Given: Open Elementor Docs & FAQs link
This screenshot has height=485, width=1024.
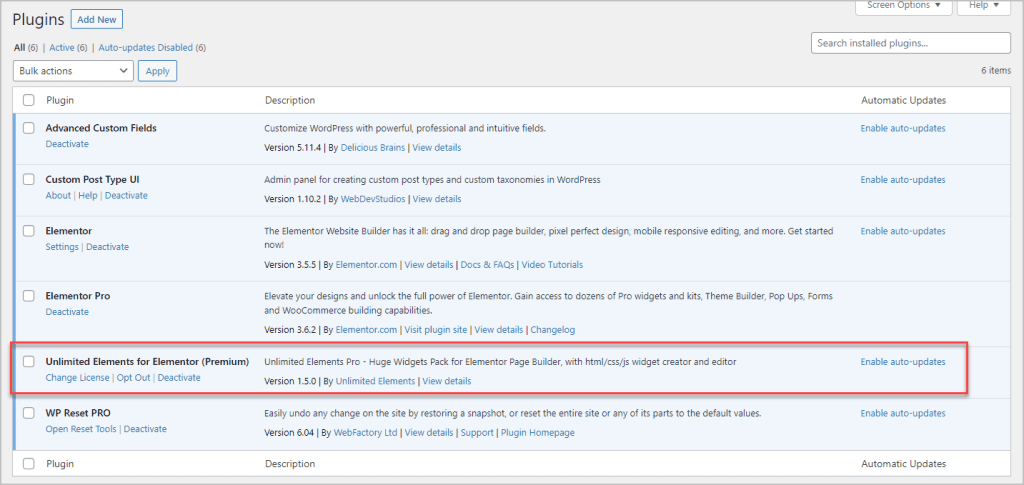Looking at the screenshot, I should (488, 264).
